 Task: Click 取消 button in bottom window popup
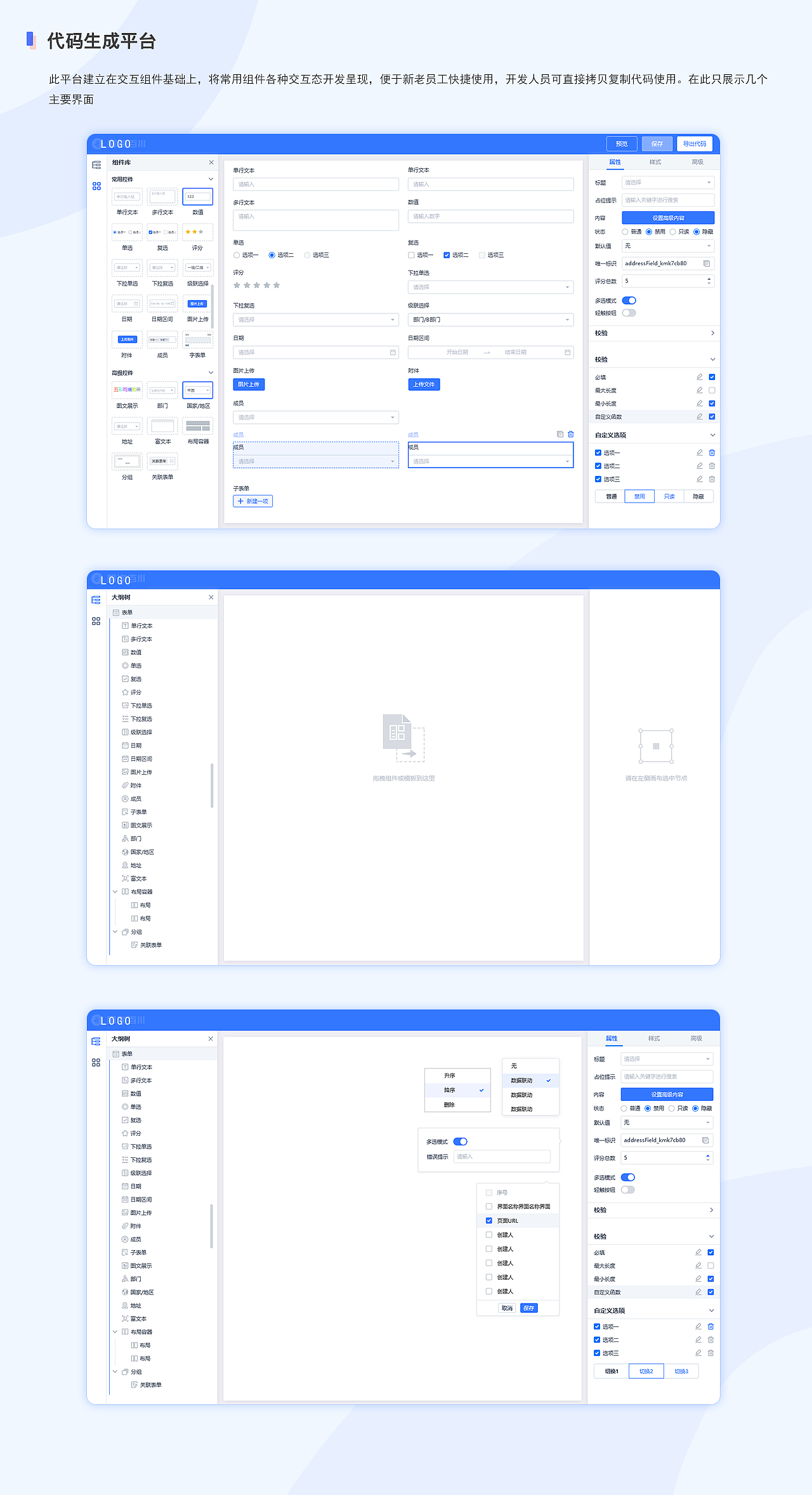(507, 1308)
